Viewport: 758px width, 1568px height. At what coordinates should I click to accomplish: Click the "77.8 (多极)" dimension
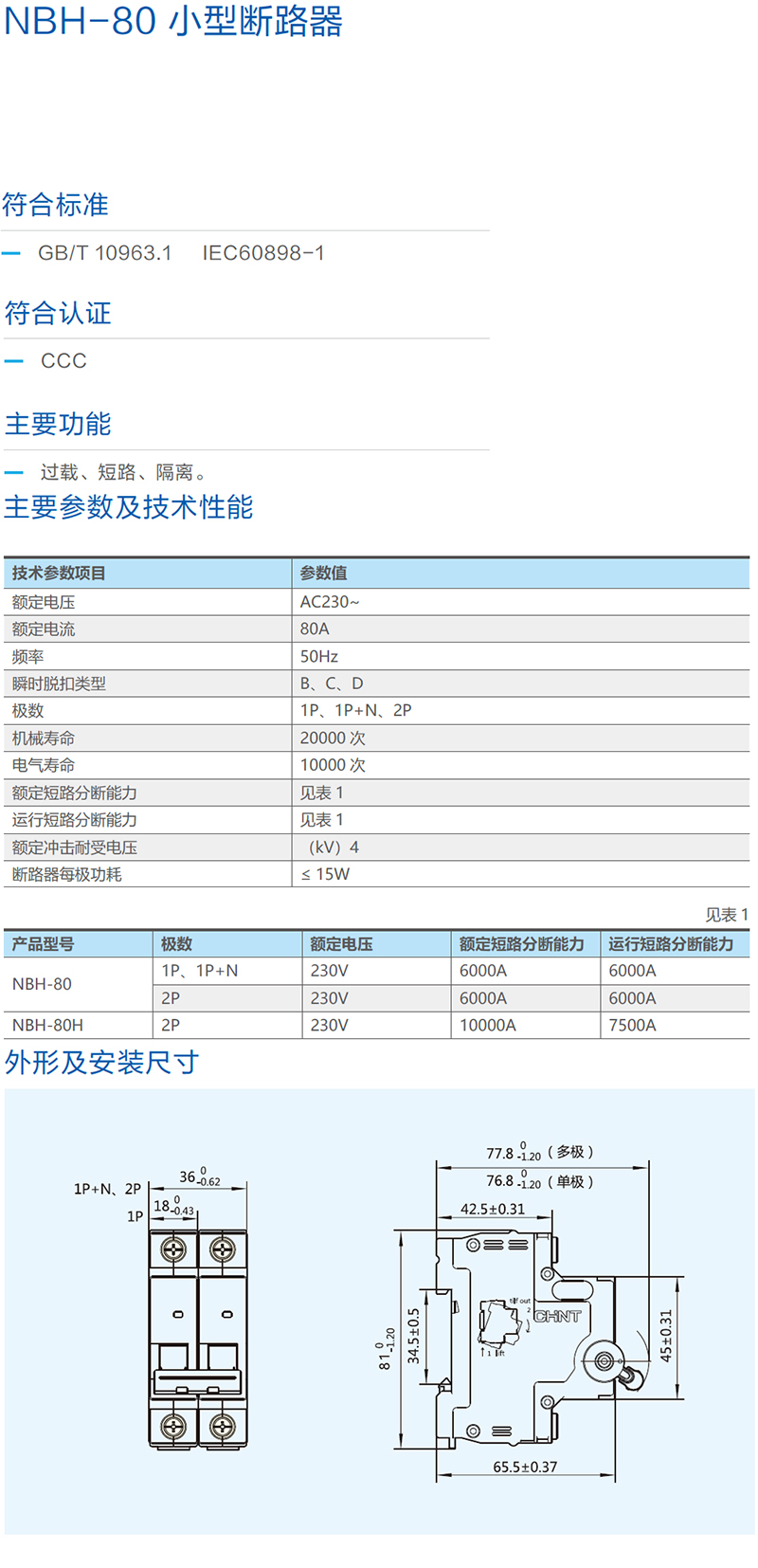click(540, 1152)
